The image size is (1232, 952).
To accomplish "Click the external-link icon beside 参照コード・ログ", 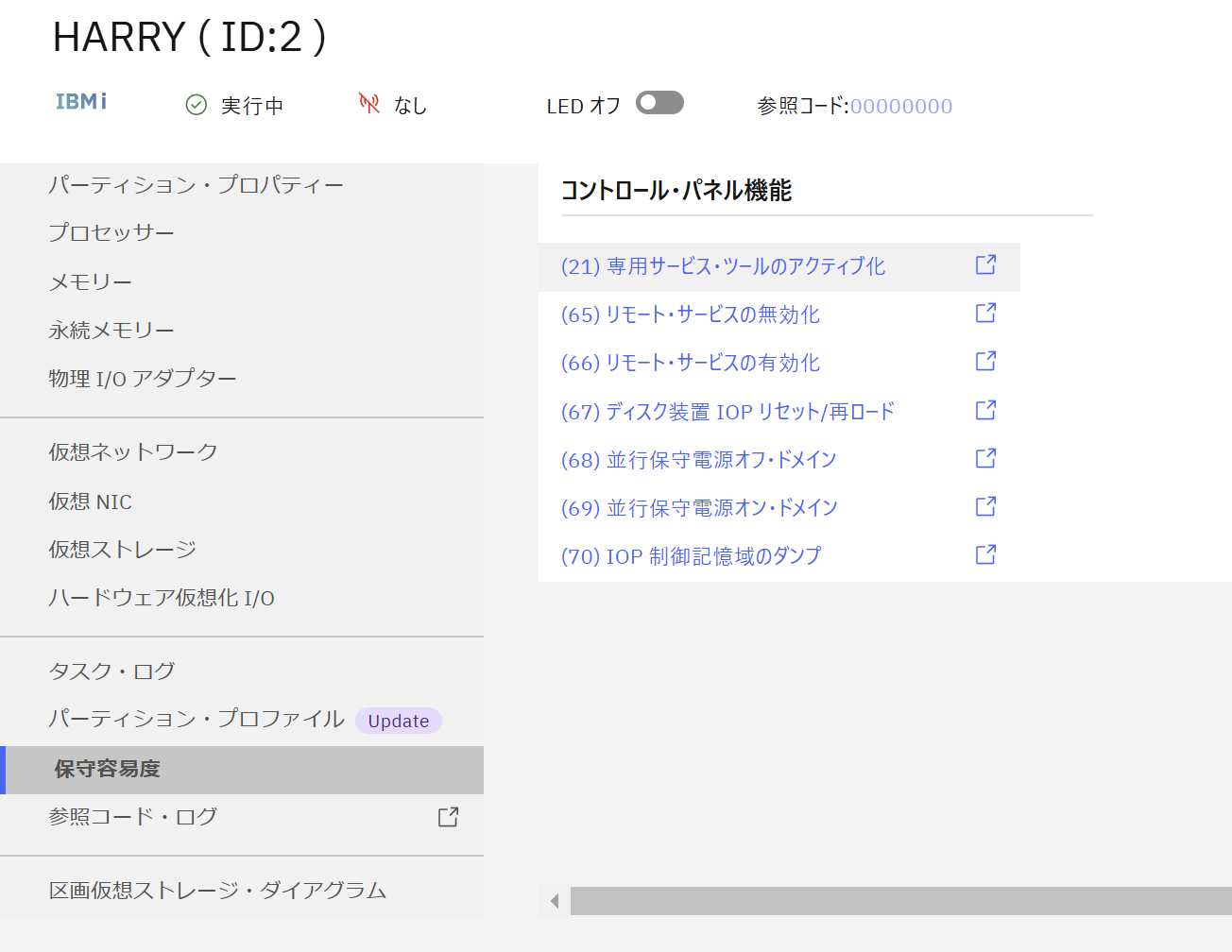I will tap(449, 817).
